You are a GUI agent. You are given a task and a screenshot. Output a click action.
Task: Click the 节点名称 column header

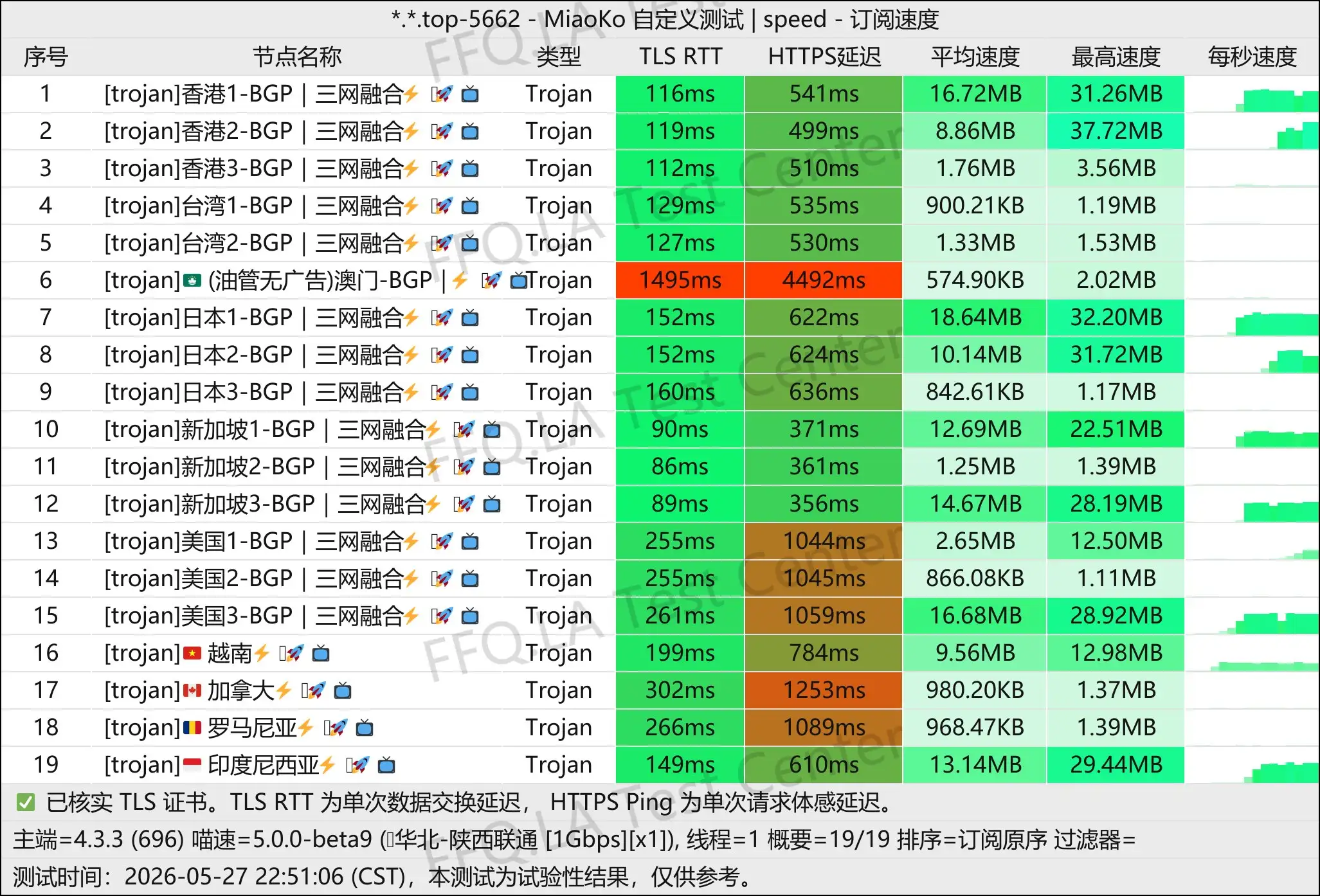(297, 57)
